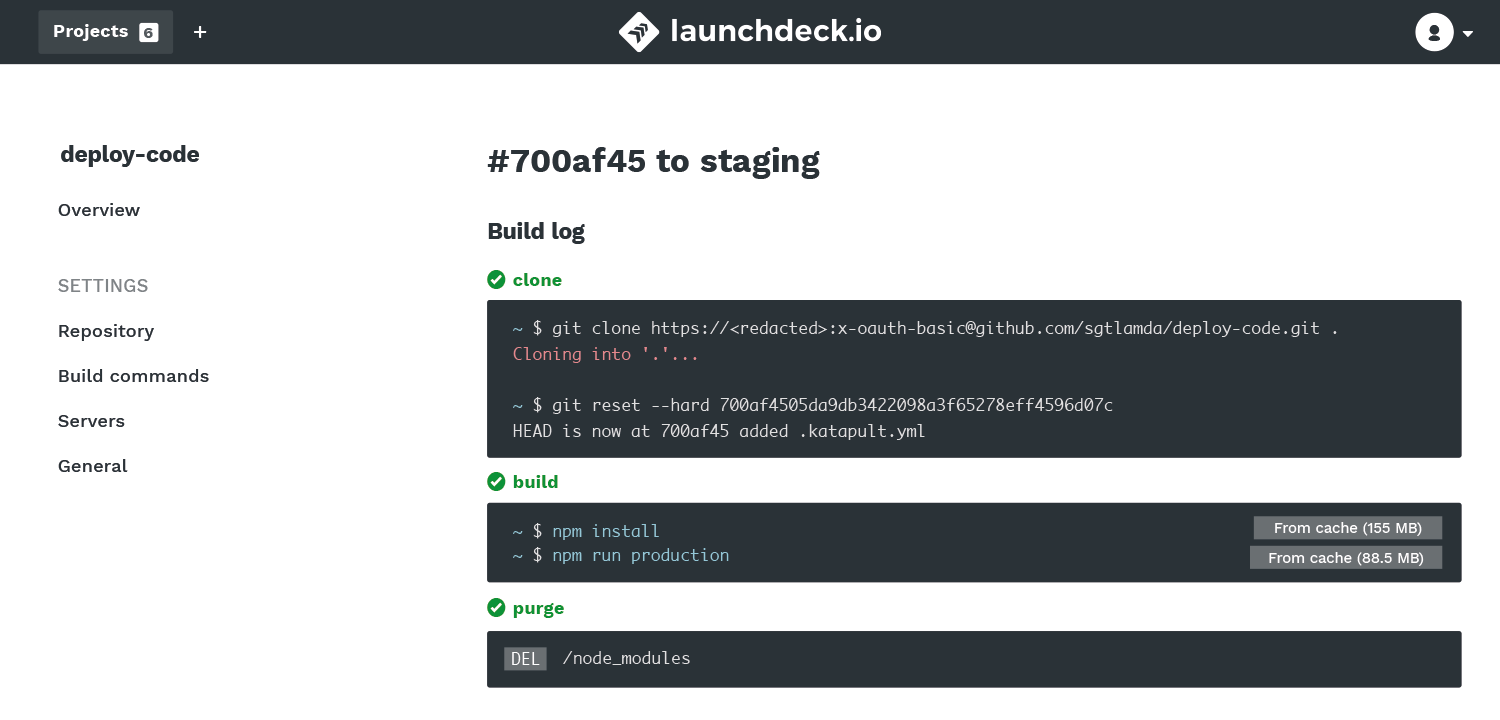Click the launchdeck.io brand name
Image resolution: width=1500 pixels, height=720 pixels.
click(x=776, y=32)
